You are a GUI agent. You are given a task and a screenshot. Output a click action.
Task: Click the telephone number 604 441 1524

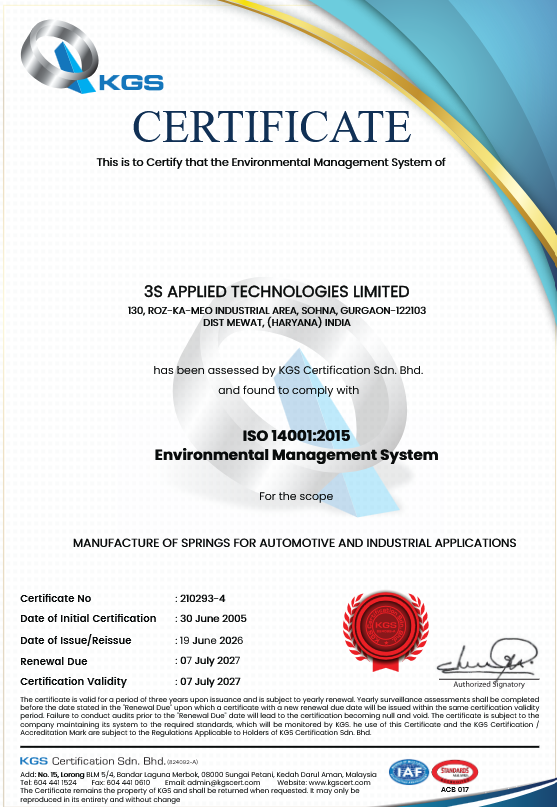48,782
